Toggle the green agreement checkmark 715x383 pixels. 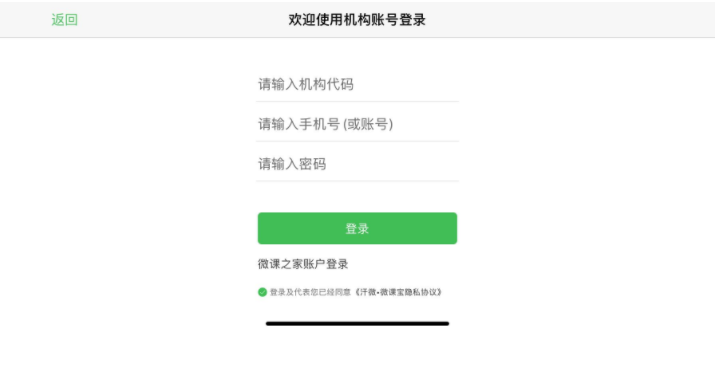262,292
